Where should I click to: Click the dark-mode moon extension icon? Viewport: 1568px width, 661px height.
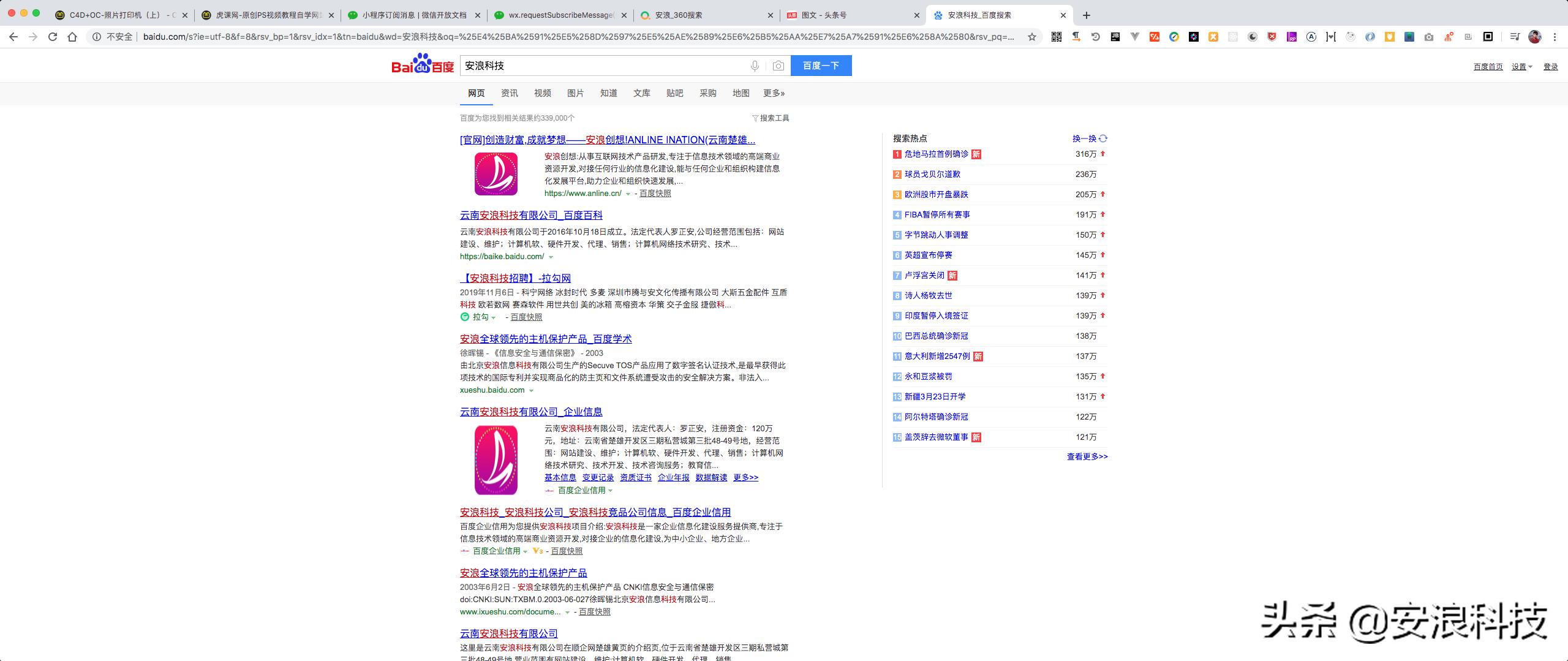tap(1252, 37)
